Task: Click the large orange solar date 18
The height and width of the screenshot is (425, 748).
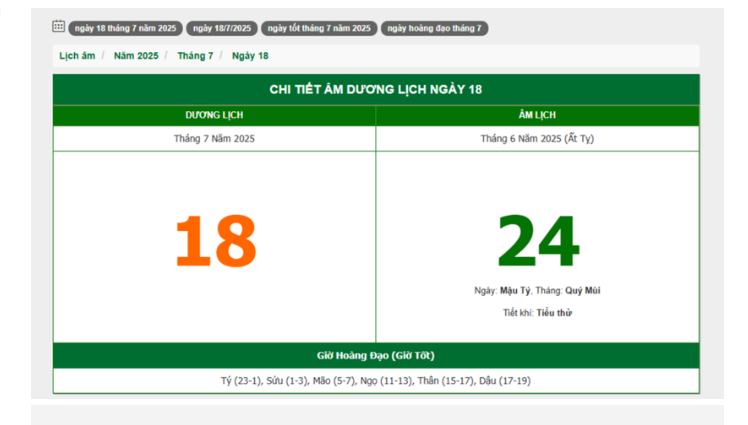Action: [x=215, y=242]
